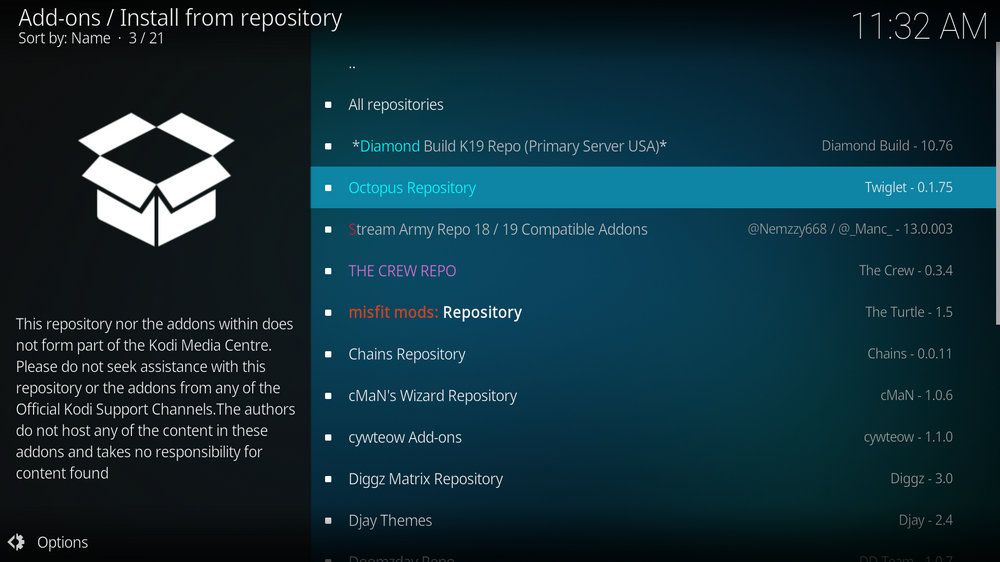Select All repositories entry
The image size is (1000, 562).
pos(395,105)
